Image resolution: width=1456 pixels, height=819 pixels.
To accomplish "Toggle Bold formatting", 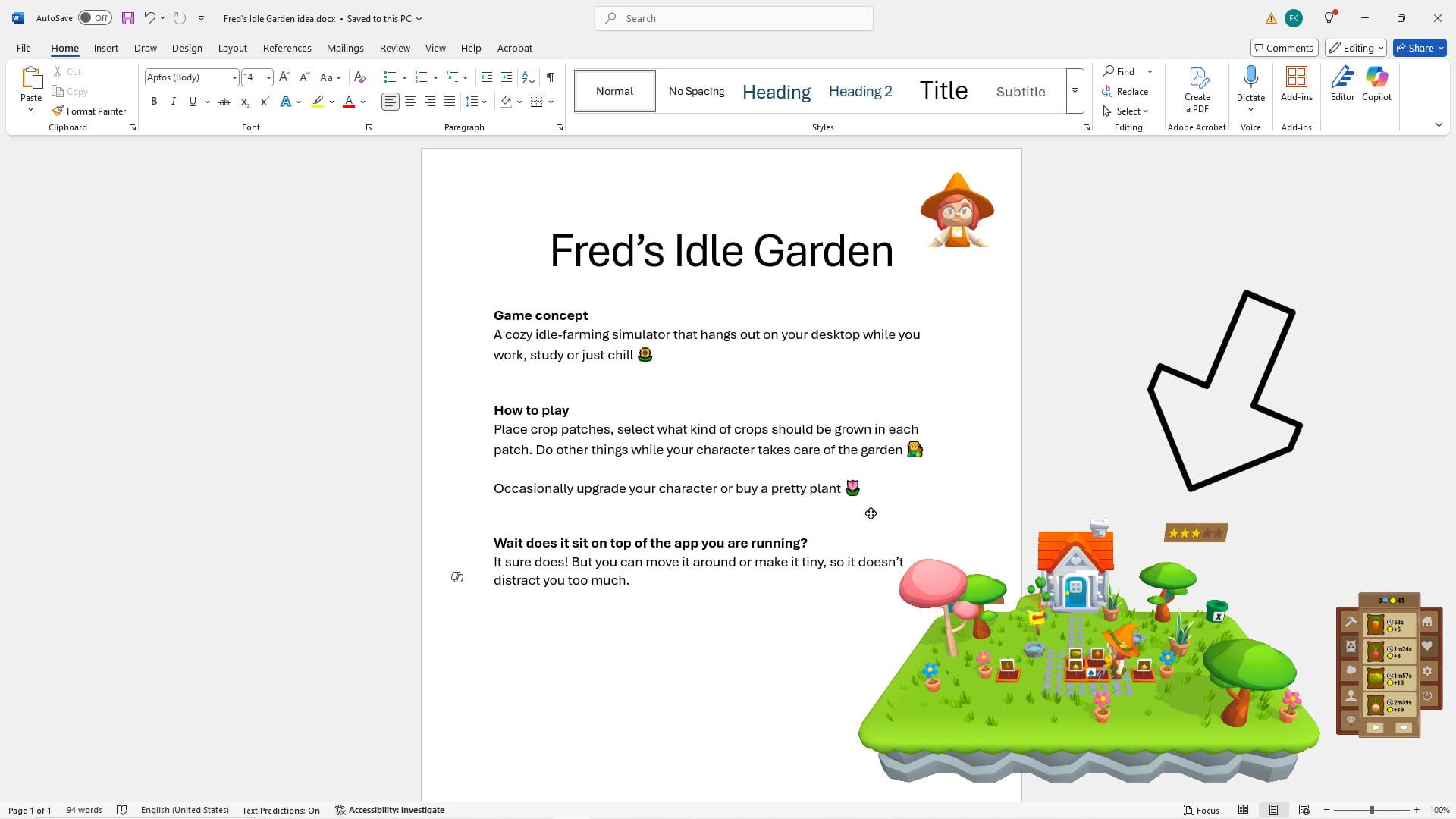I will 154,102.
